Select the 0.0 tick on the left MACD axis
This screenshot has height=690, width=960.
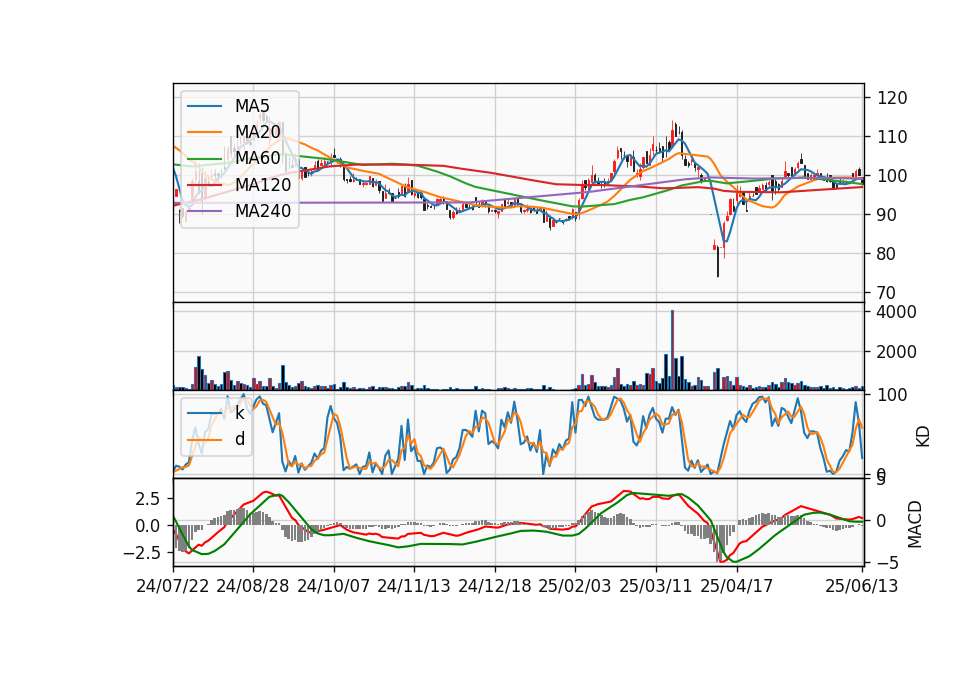148,526
